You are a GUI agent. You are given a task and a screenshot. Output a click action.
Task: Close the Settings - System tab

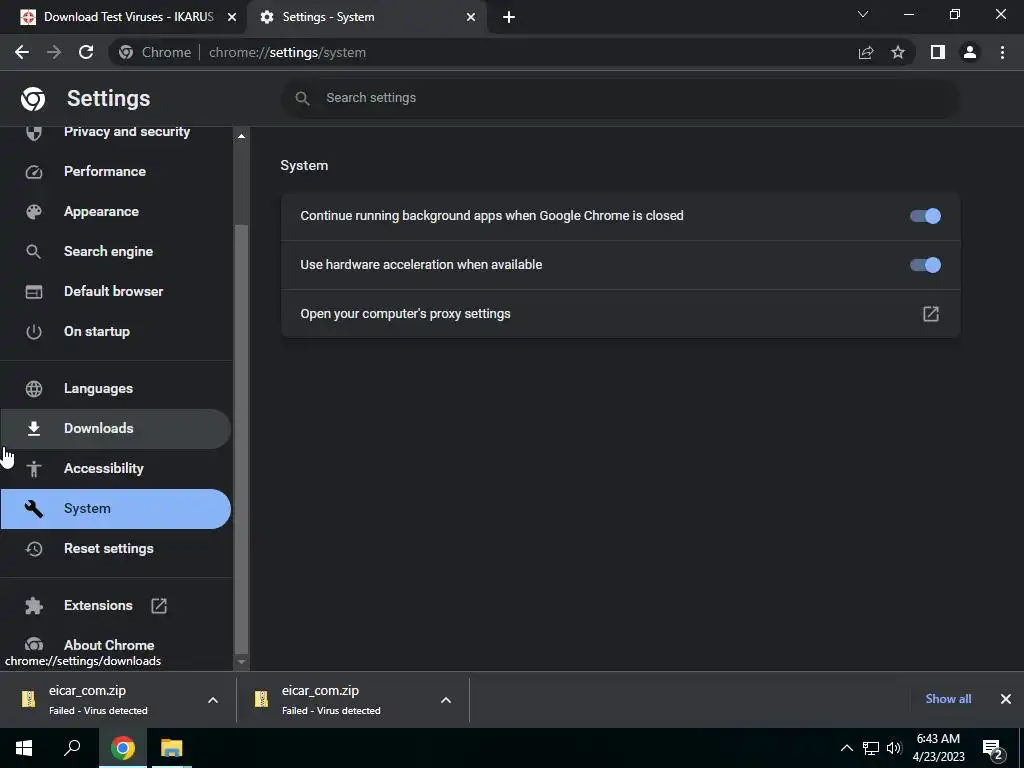[x=471, y=17]
